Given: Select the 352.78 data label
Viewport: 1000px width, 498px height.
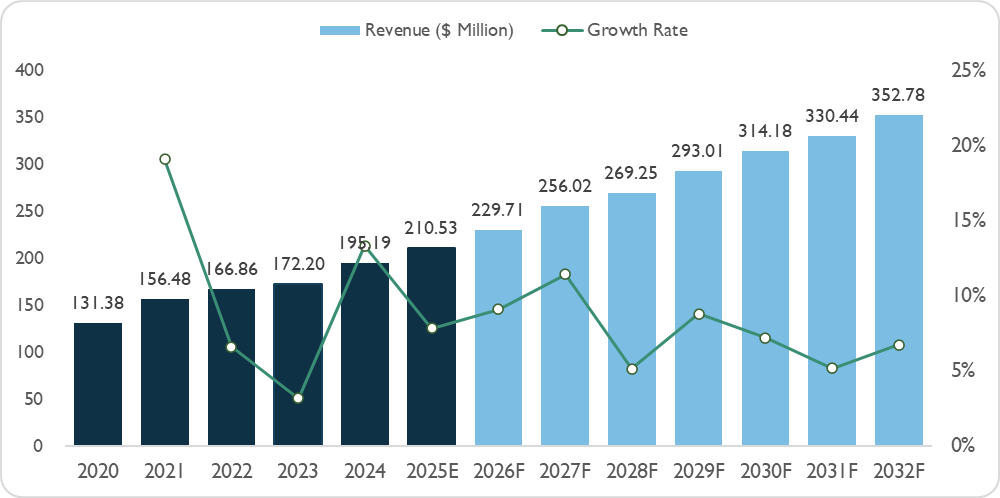Looking at the screenshot, I should click(898, 96).
